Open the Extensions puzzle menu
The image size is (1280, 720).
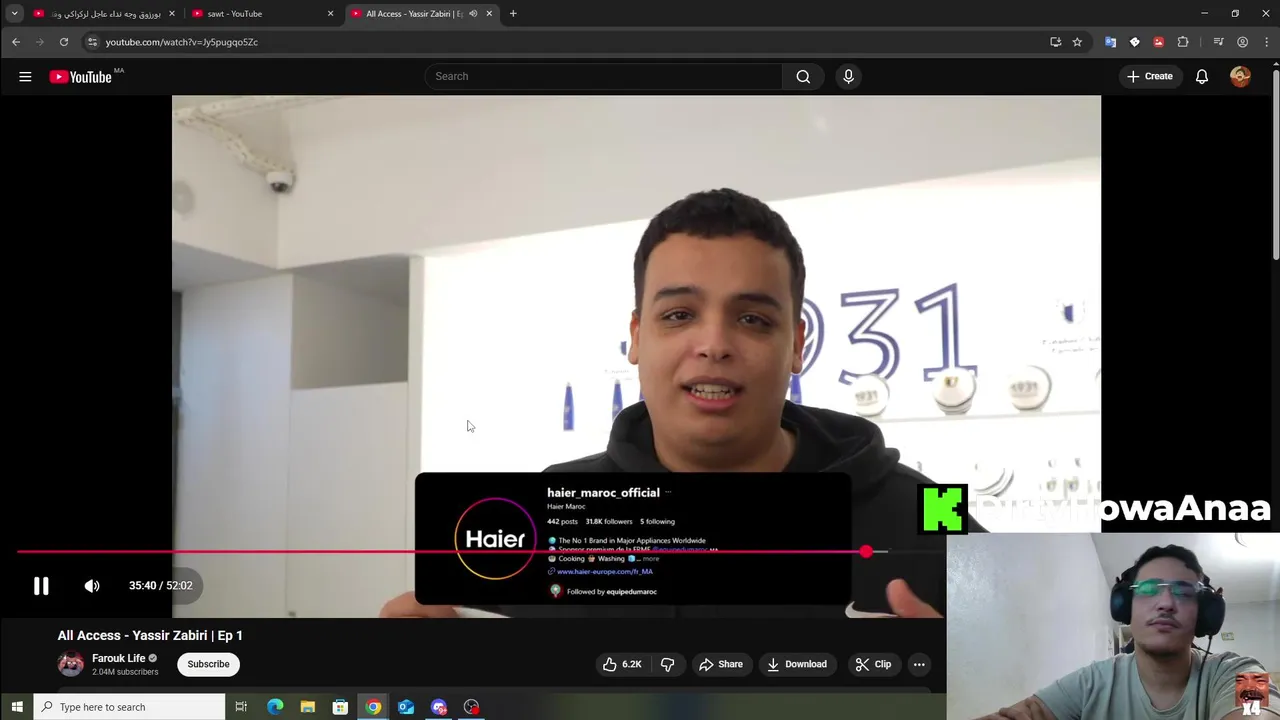(1183, 42)
